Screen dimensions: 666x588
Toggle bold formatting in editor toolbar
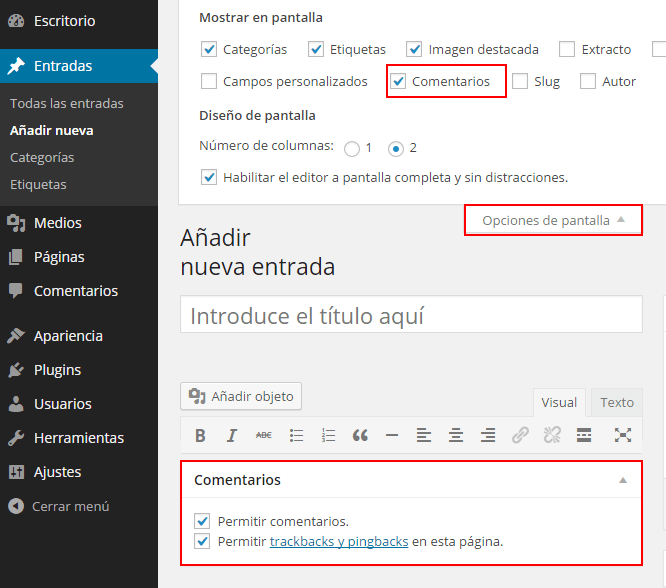[x=200, y=435]
